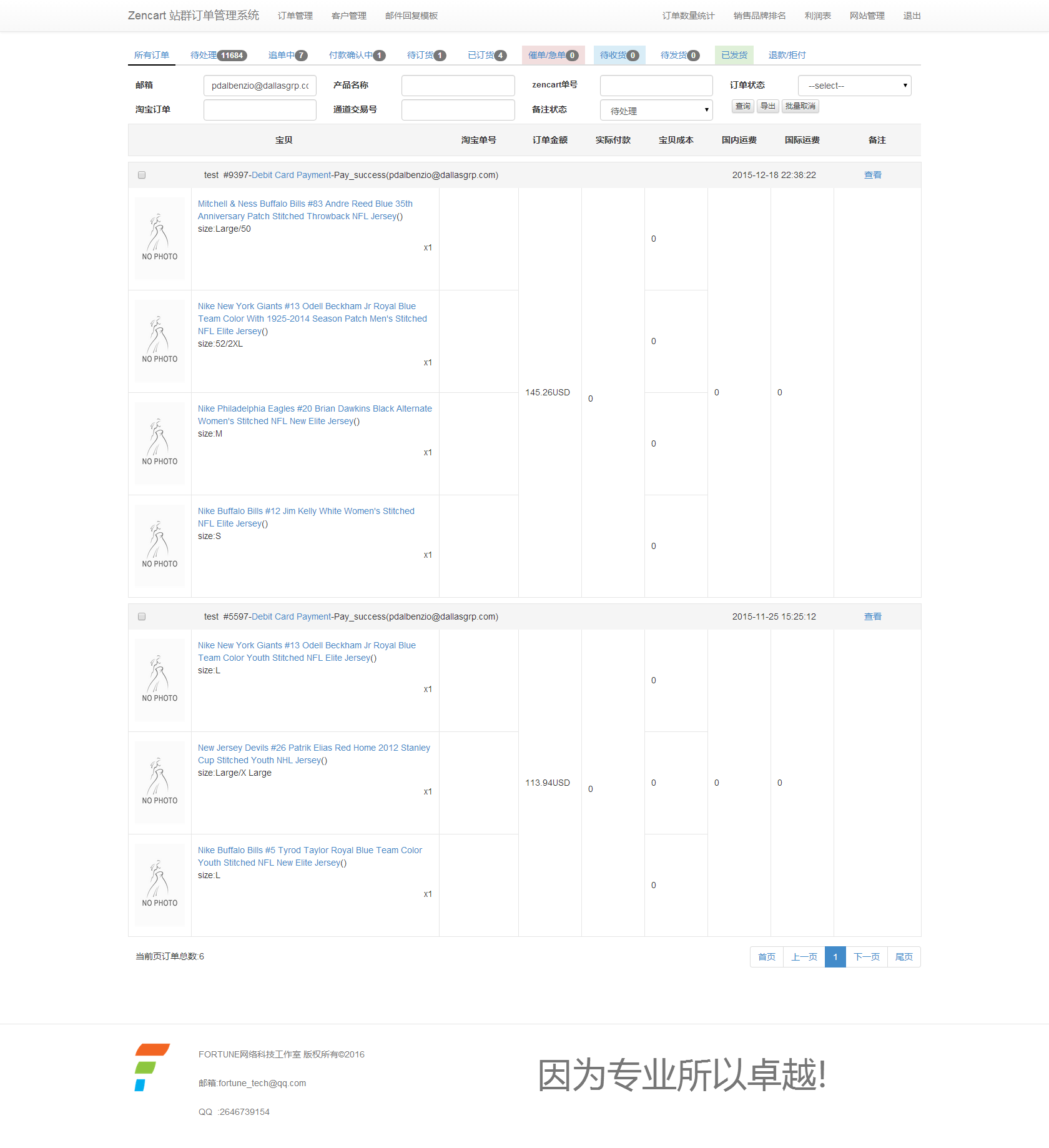Open the 查看 link for order #9397

point(872,175)
